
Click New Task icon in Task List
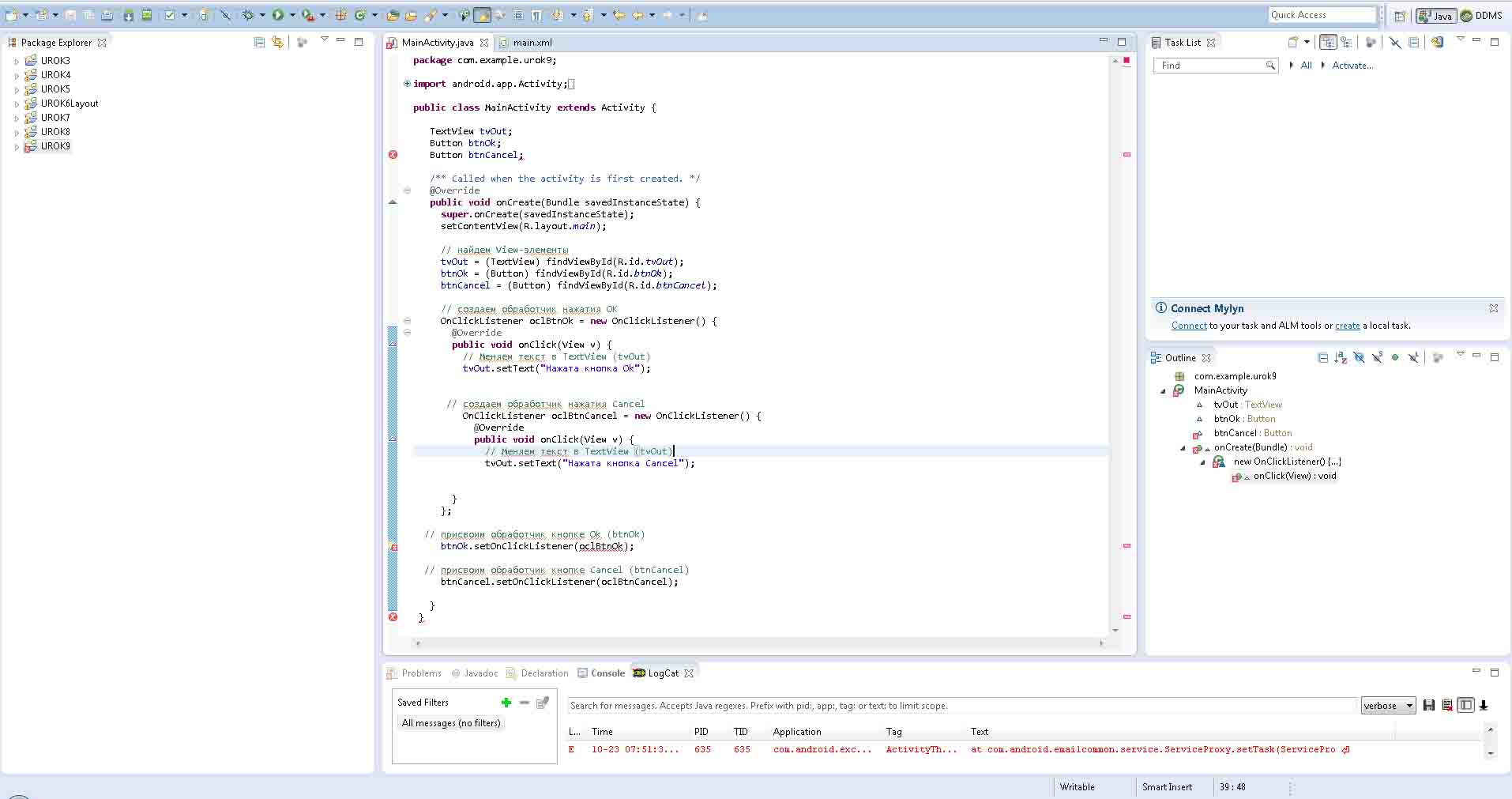click(1293, 42)
